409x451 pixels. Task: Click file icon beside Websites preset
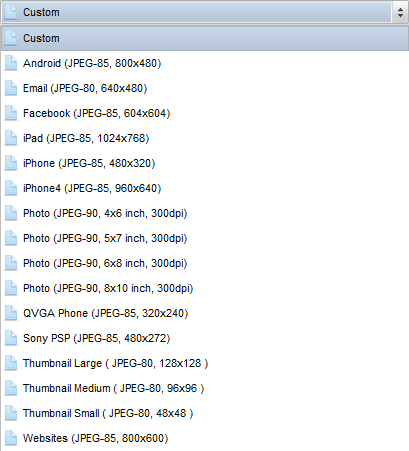tap(11, 438)
